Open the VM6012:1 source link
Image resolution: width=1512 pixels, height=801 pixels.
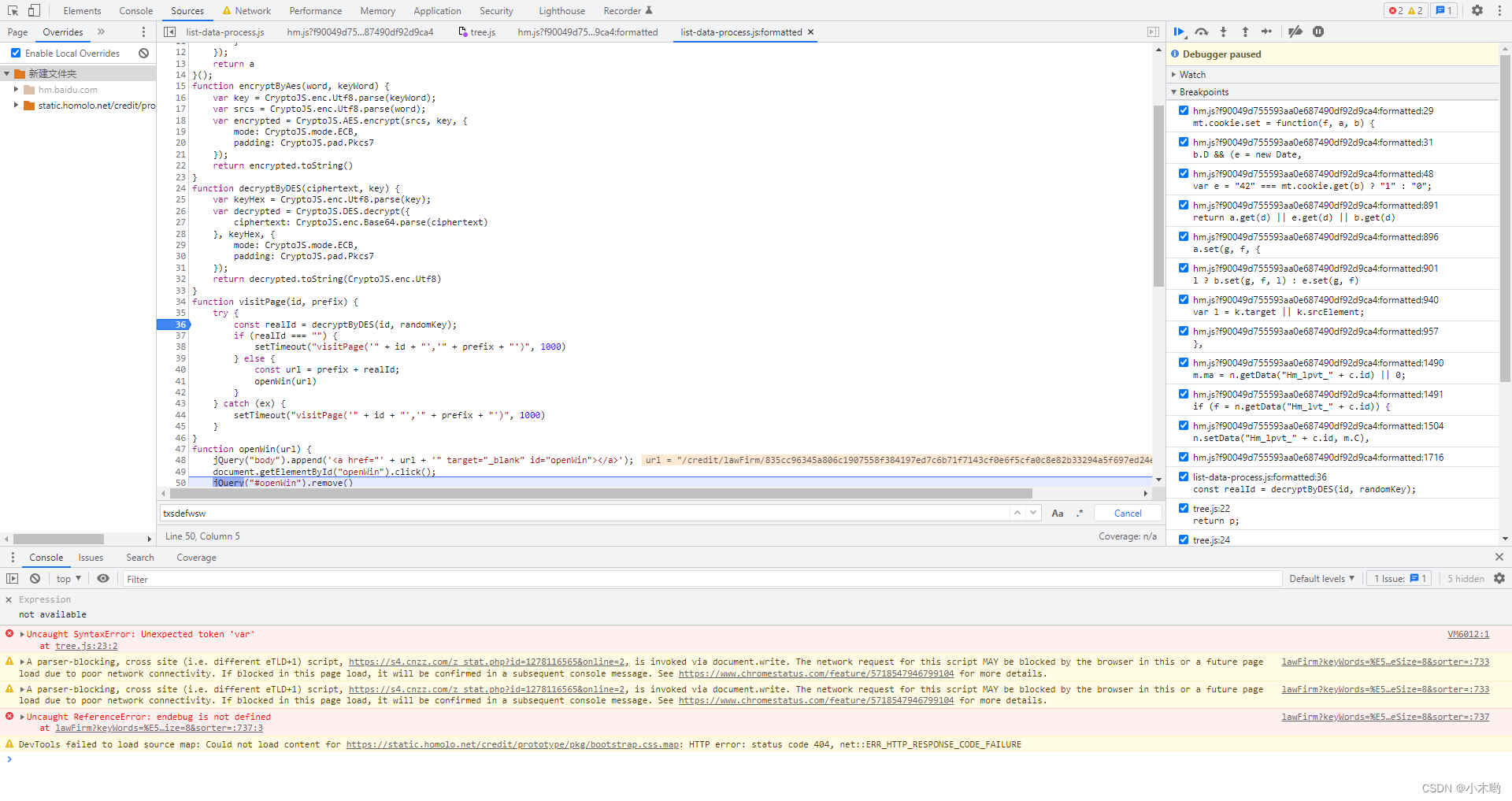(1468, 634)
